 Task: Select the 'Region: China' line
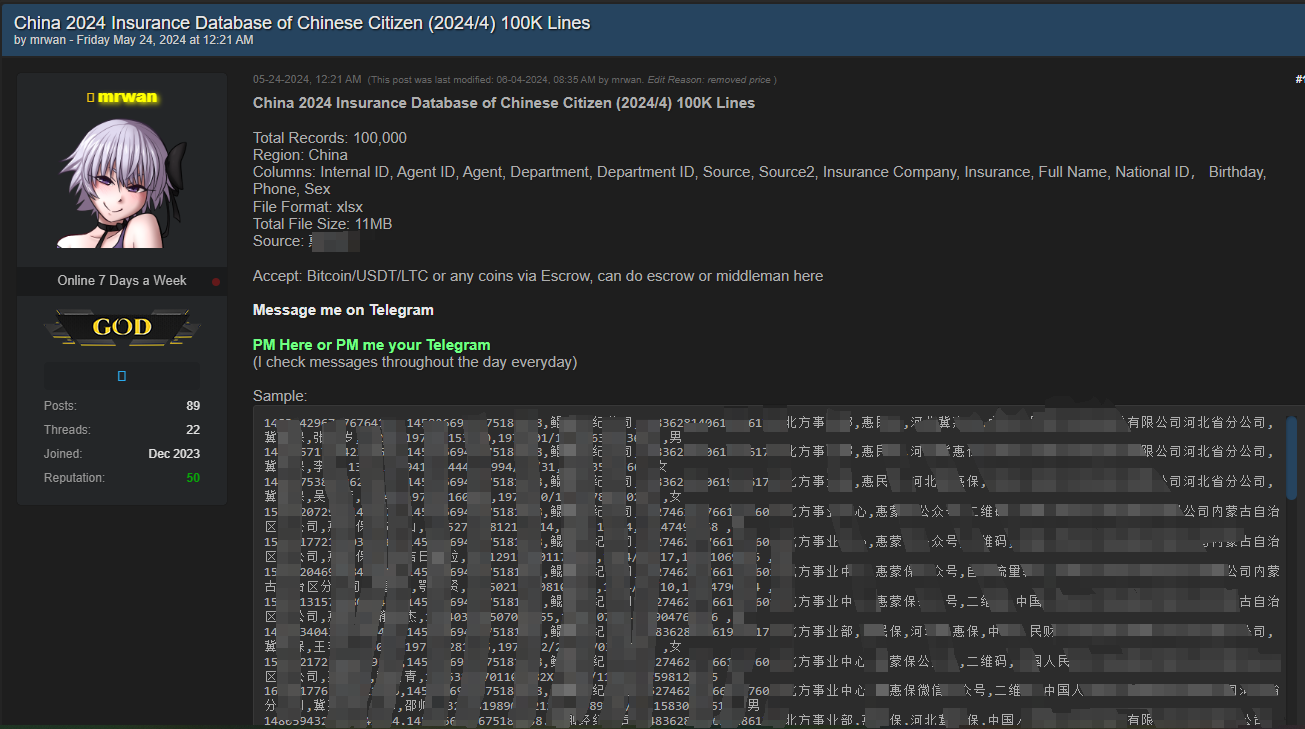pyautogui.click(x=300, y=155)
